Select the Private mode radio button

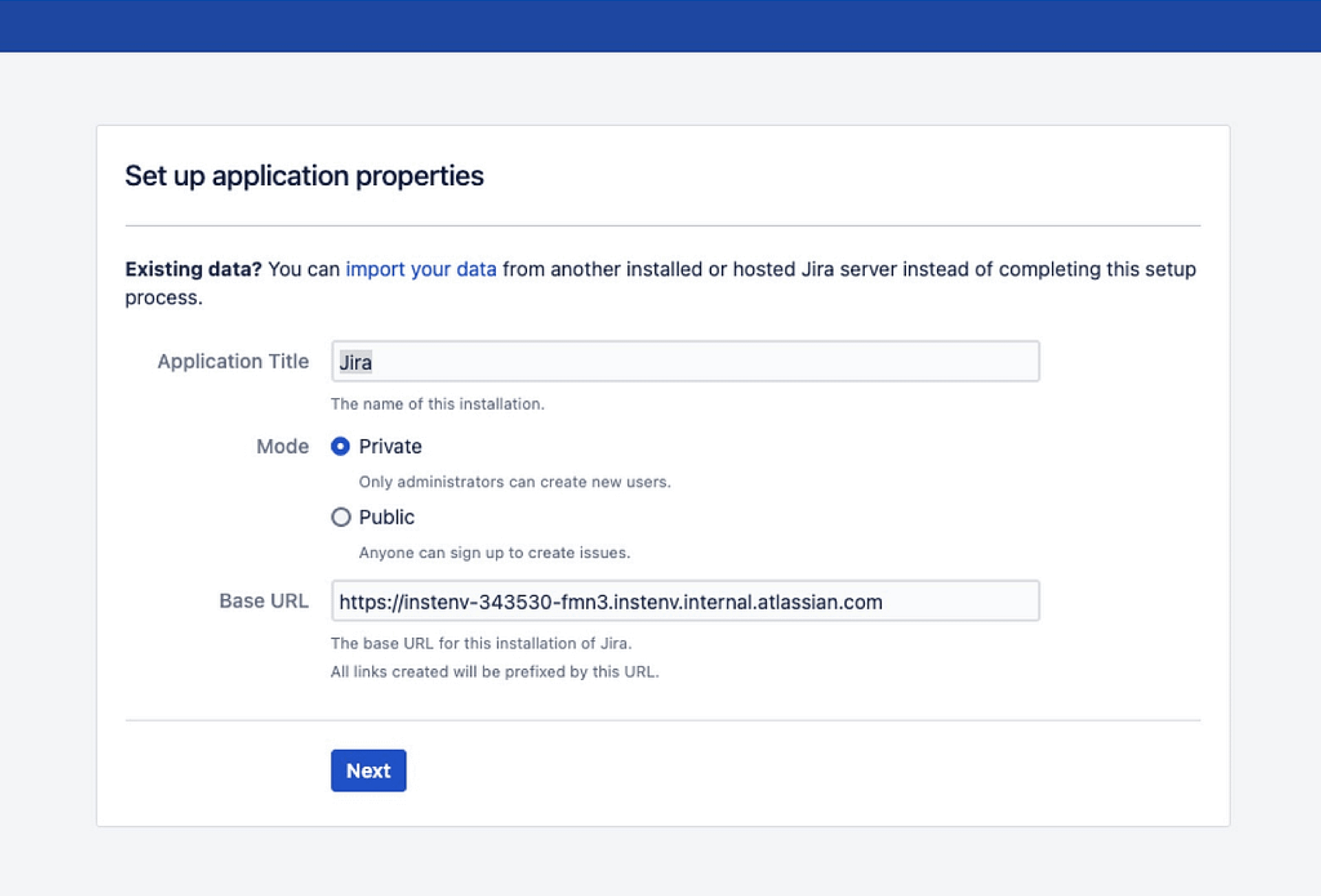click(x=340, y=447)
